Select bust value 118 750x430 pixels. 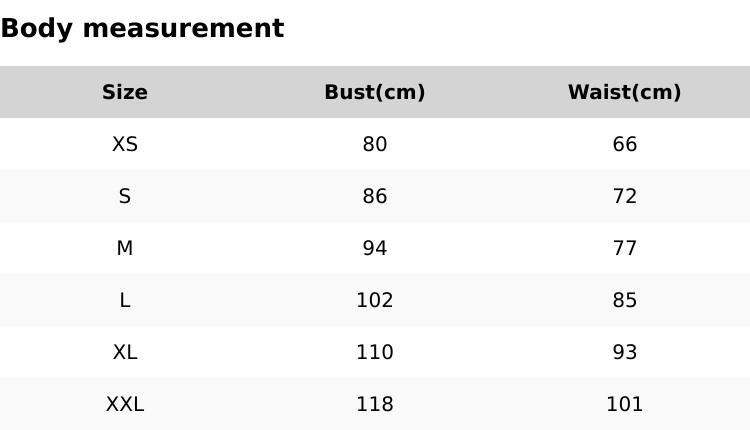[x=375, y=405]
